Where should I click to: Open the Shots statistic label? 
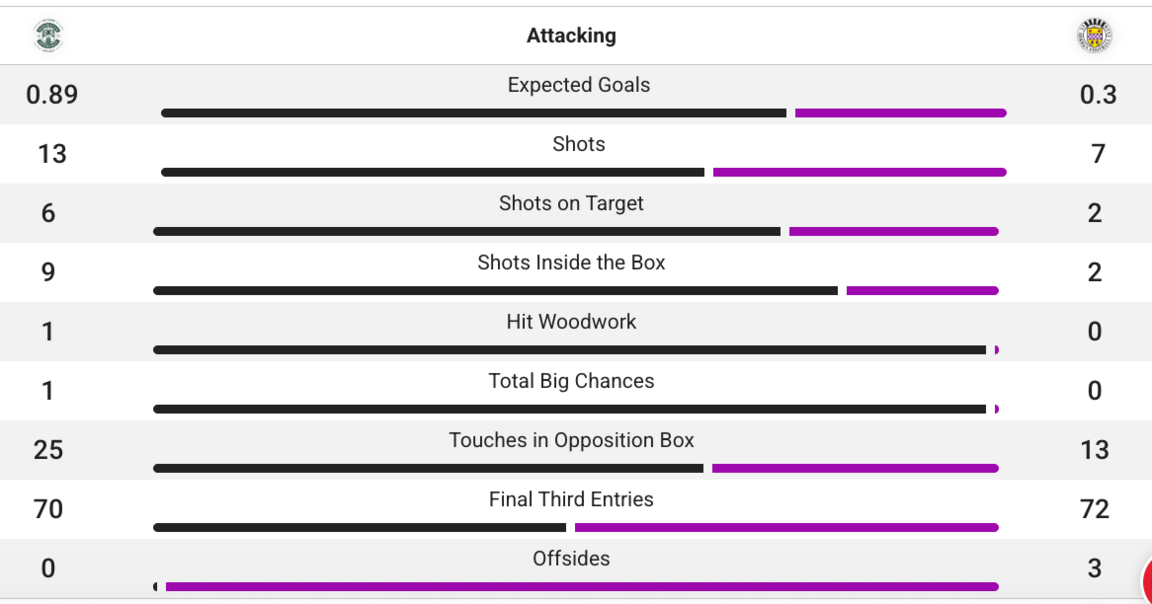click(578, 144)
